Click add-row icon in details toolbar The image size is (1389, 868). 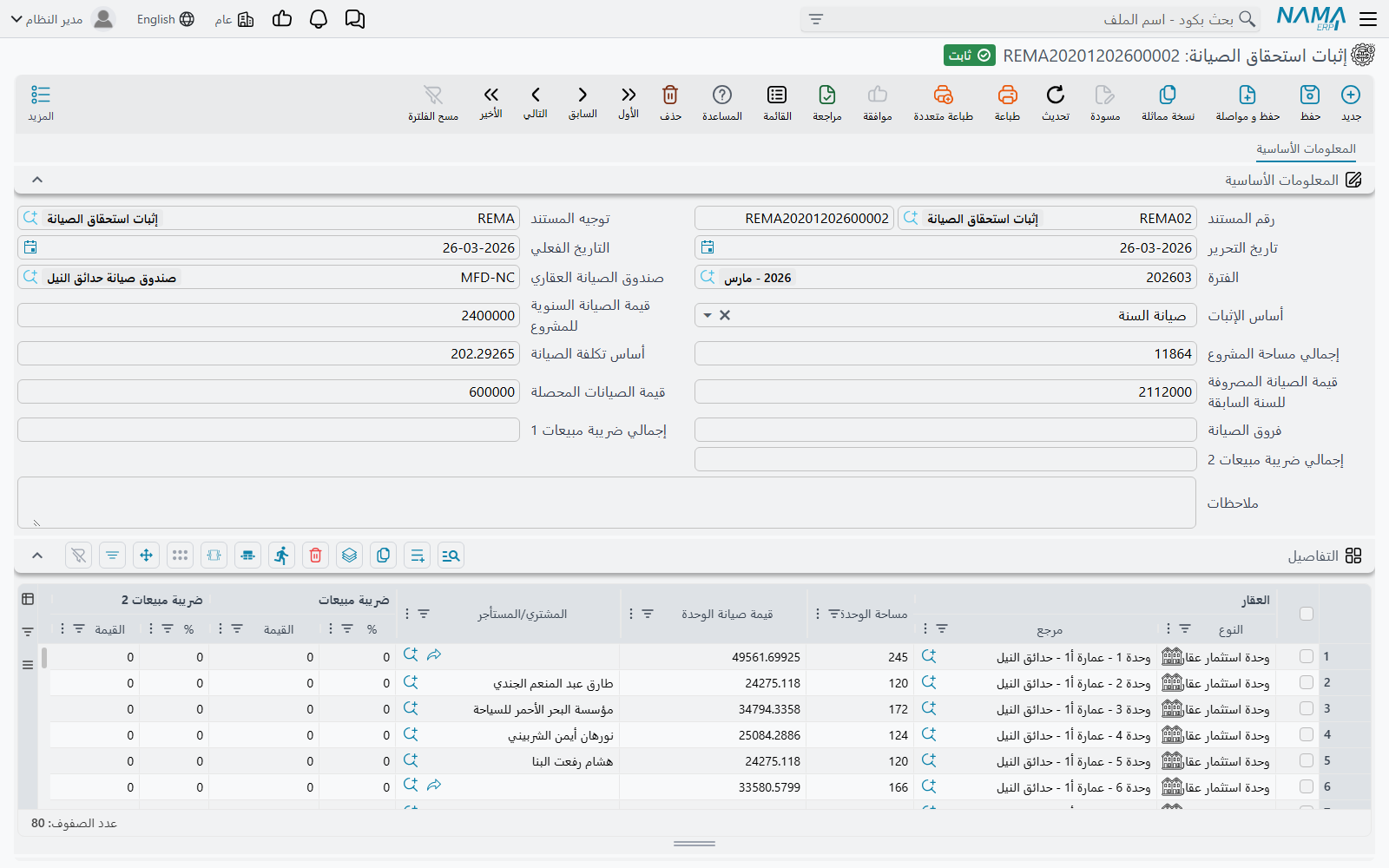[x=418, y=556]
